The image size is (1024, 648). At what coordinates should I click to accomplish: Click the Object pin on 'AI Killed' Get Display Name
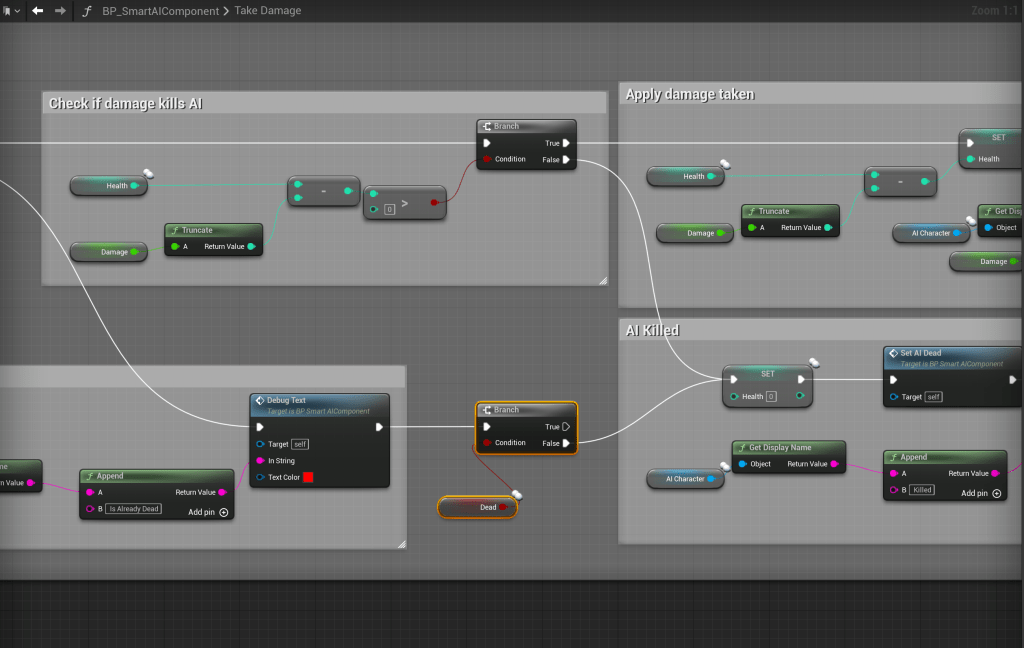pyautogui.click(x=743, y=464)
